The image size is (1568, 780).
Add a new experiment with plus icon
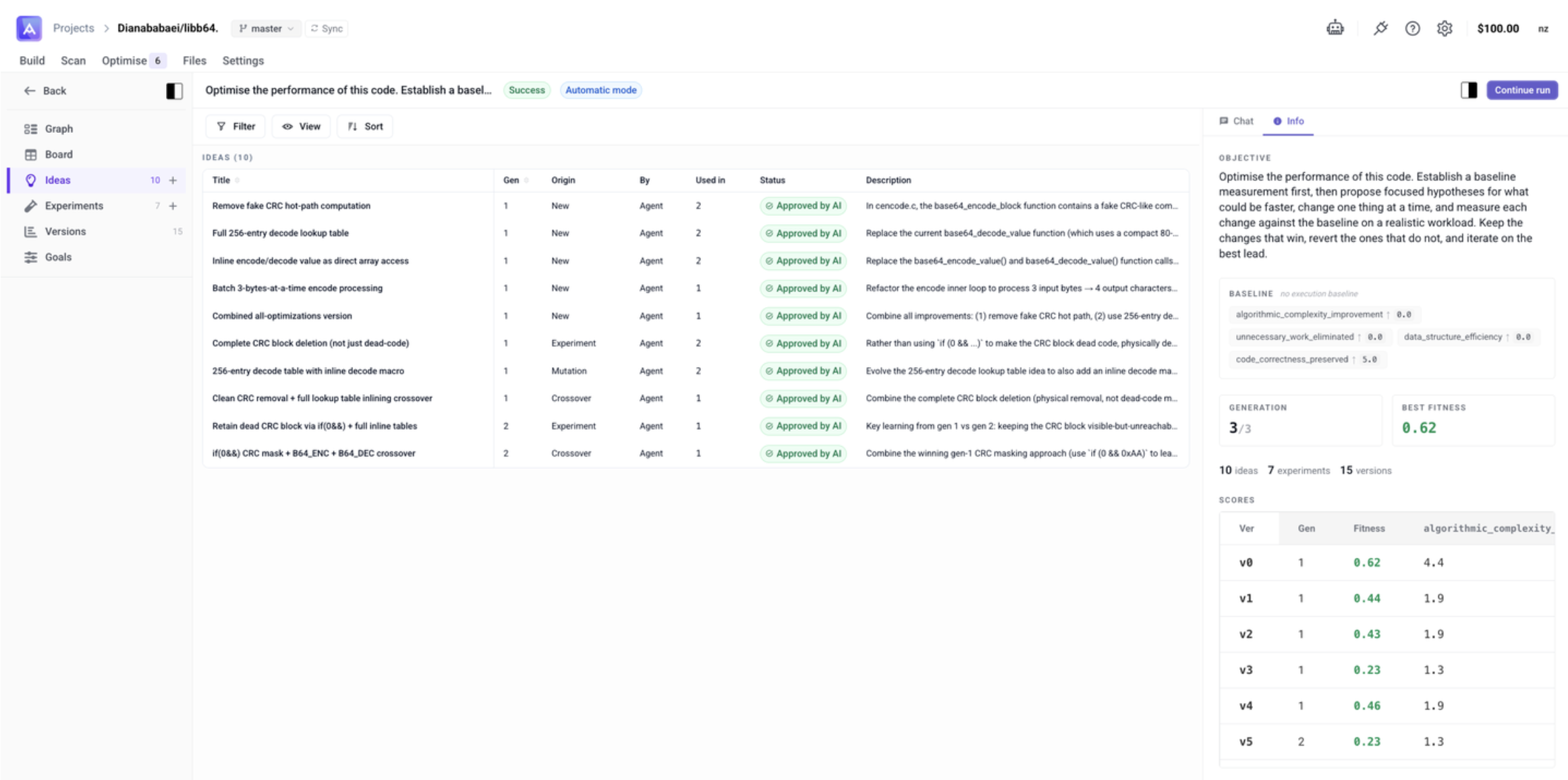click(x=173, y=206)
